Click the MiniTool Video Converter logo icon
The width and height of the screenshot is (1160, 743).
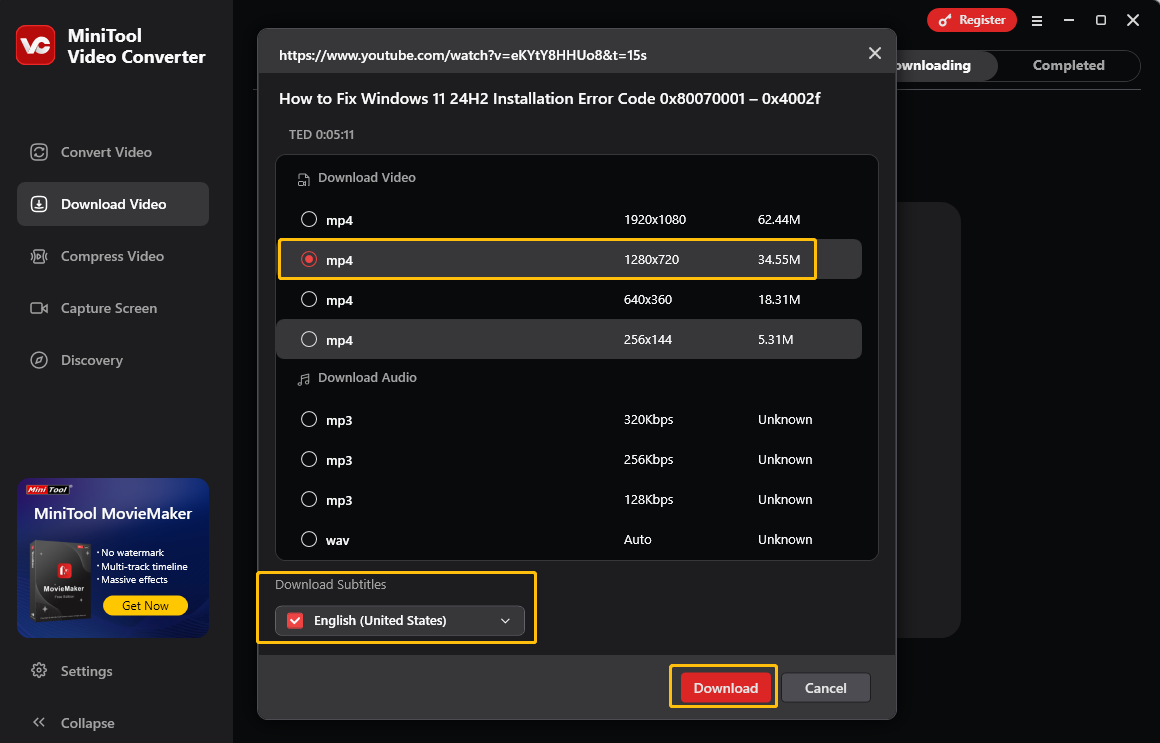[x=36, y=45]
